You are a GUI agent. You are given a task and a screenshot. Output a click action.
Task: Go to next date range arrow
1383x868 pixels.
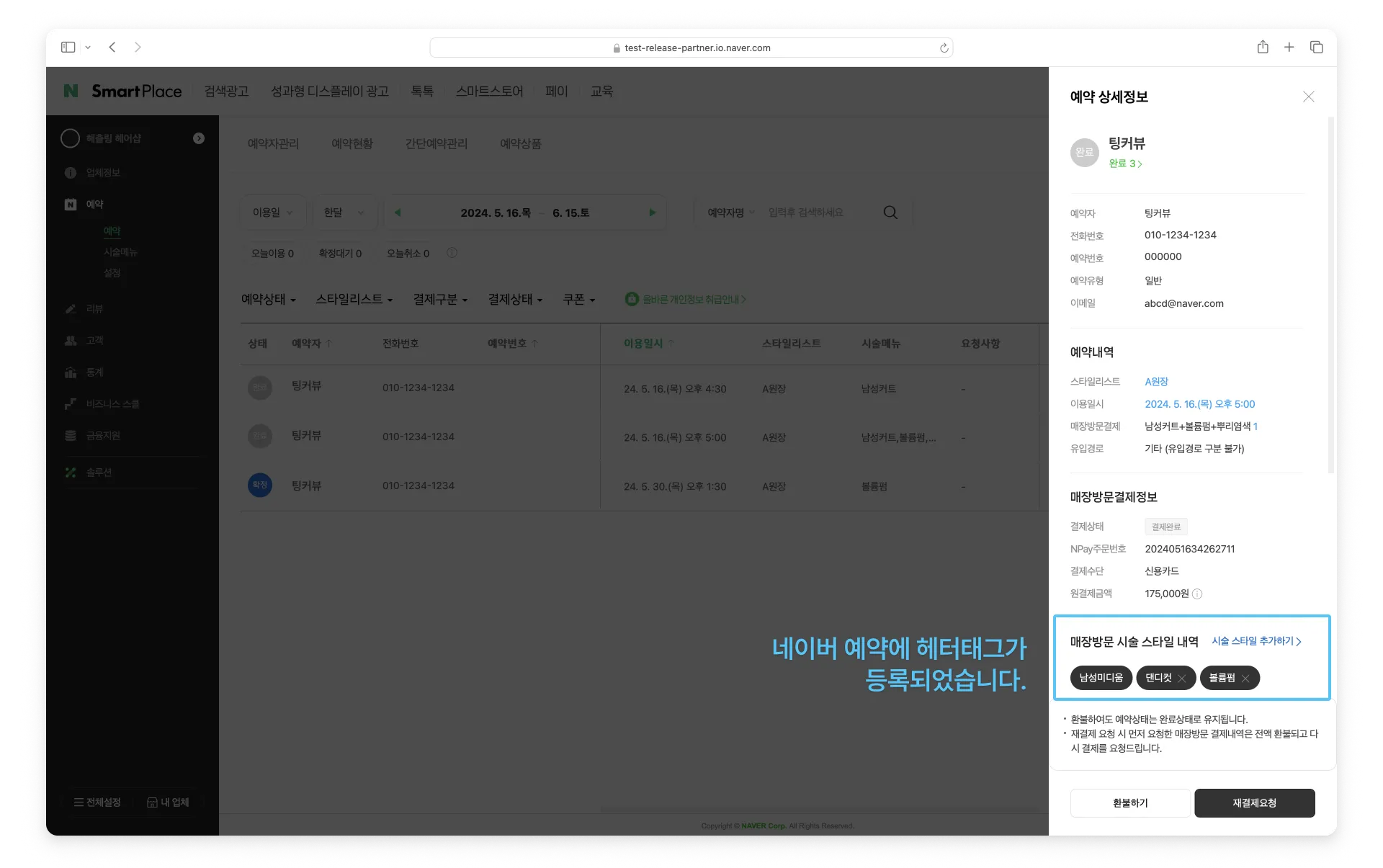click(x=652, y=212)
